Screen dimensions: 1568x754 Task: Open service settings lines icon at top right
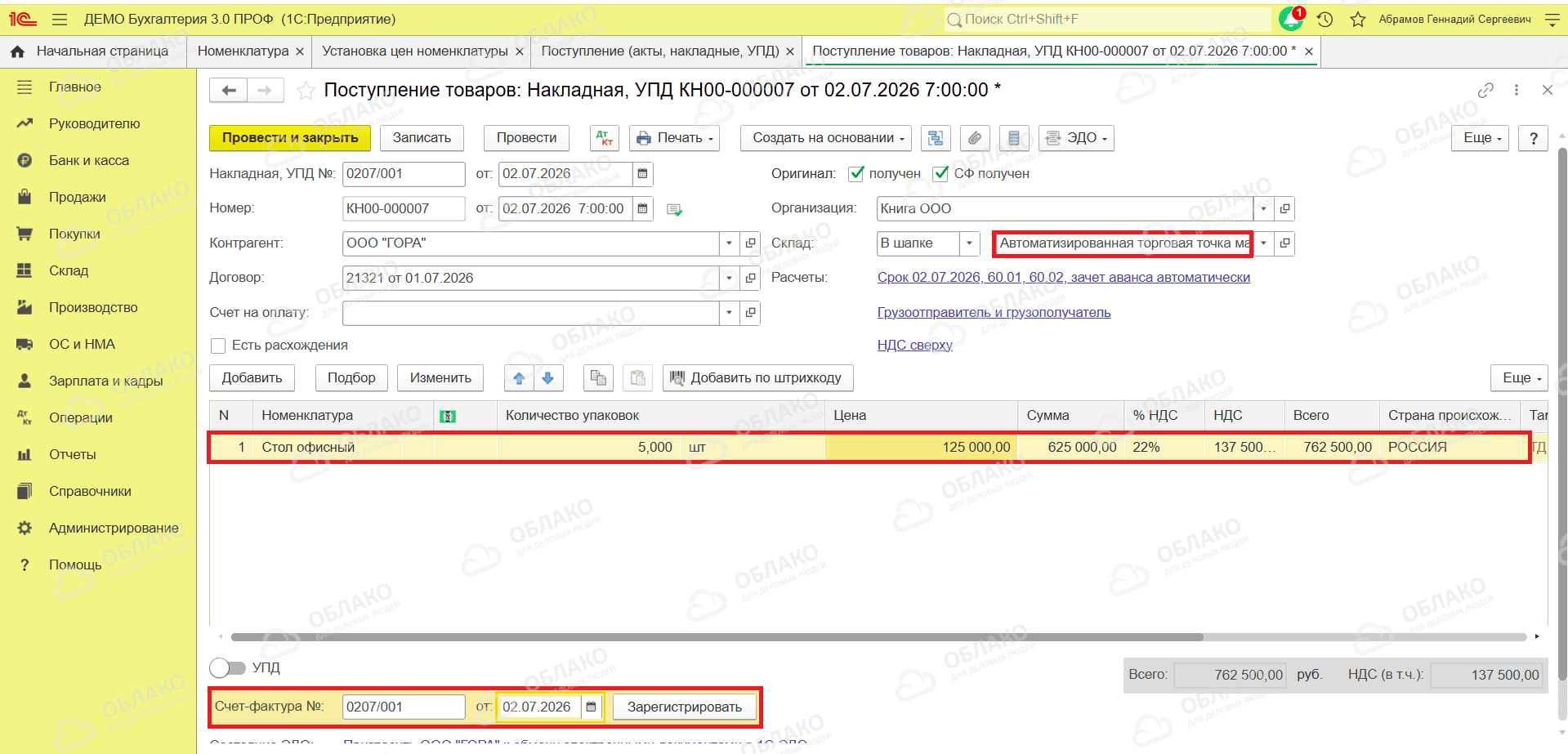click(1552, 19)
